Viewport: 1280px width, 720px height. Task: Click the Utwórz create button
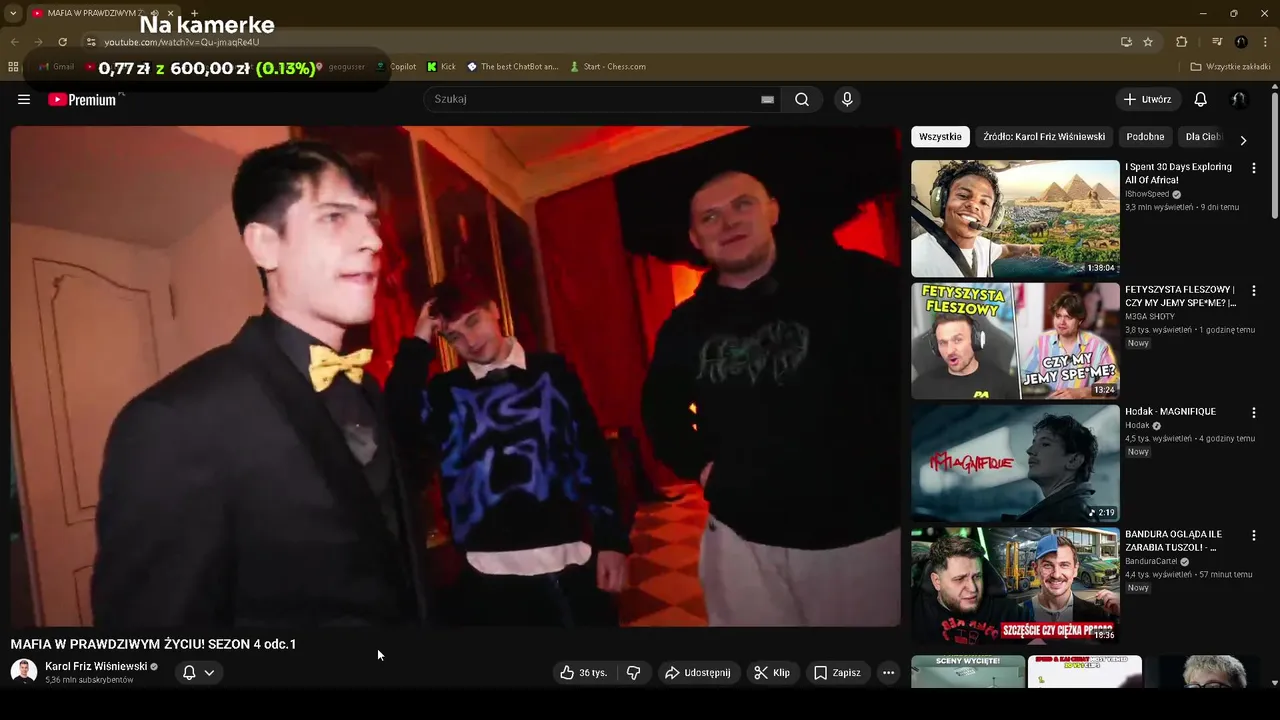[1147, 99]
